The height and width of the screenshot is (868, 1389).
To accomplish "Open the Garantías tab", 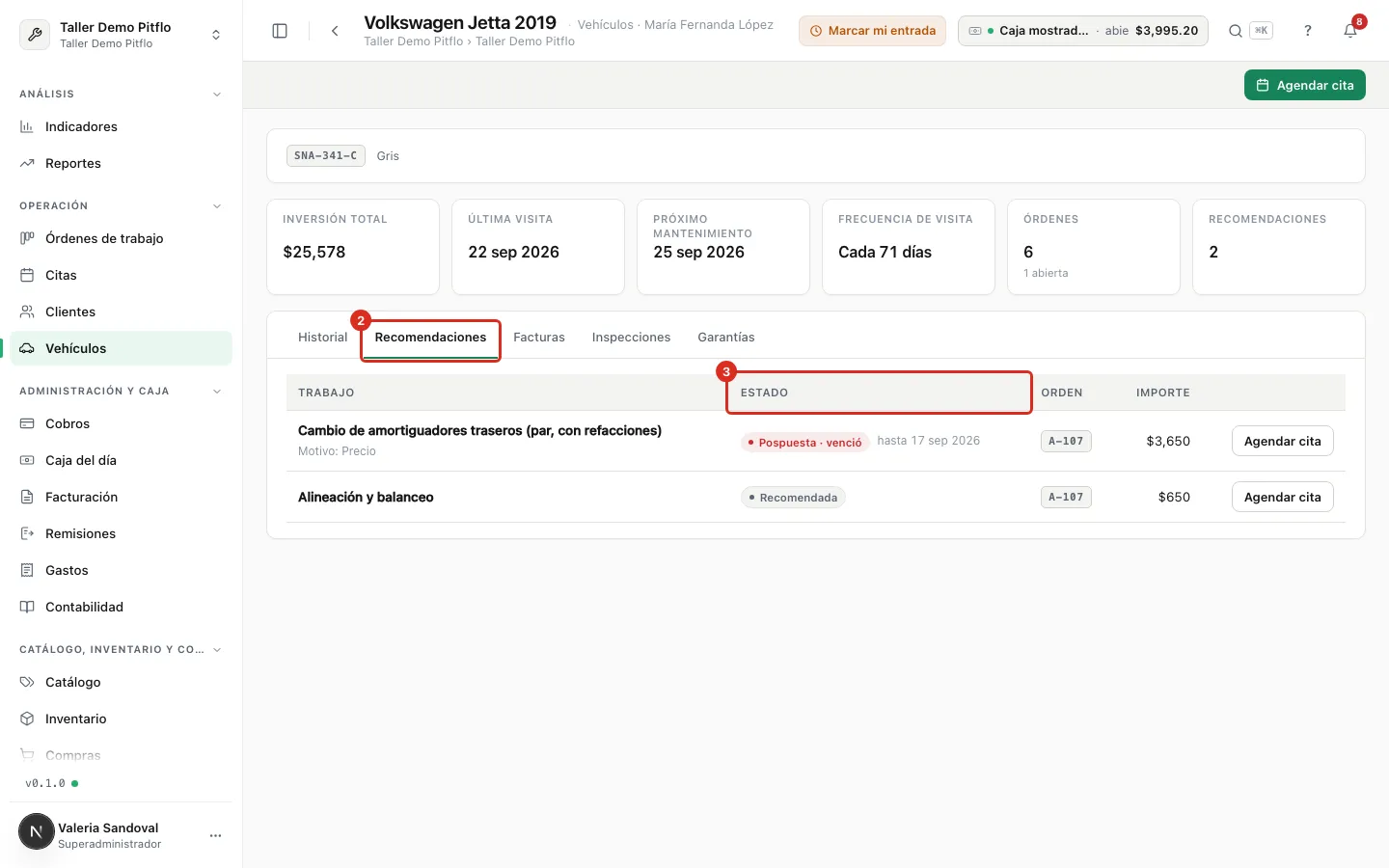I will click(x=726, y=337).
